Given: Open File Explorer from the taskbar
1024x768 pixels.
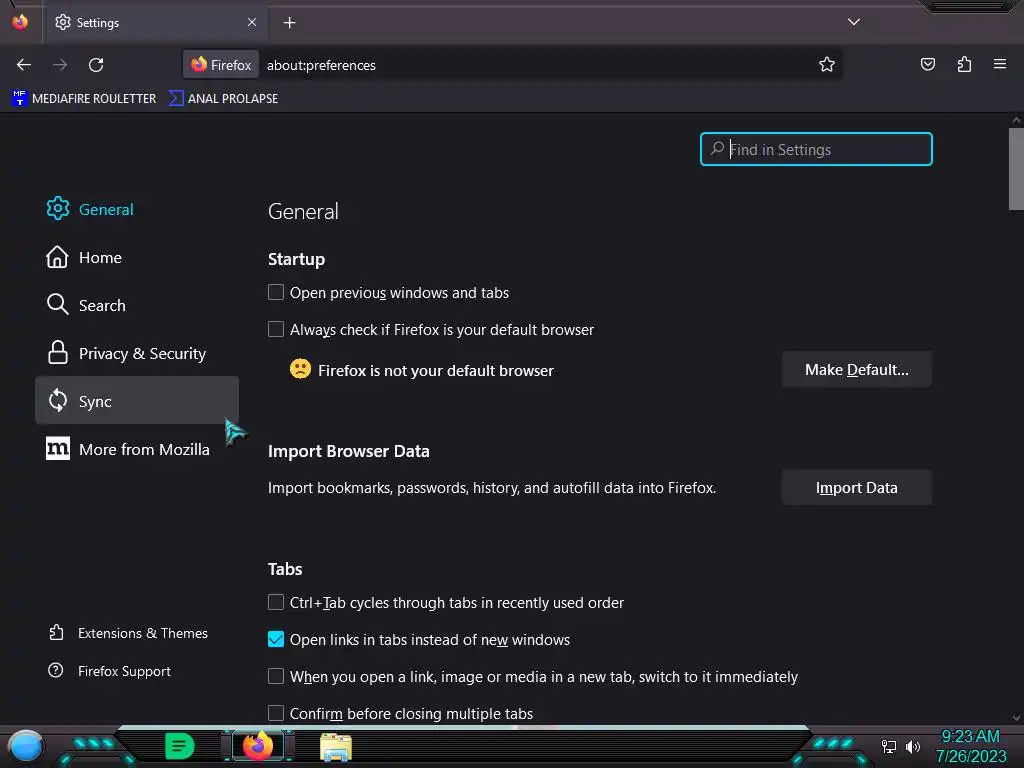Looking at the screenshot, I should pyautogui.click(x=336, y=746).
